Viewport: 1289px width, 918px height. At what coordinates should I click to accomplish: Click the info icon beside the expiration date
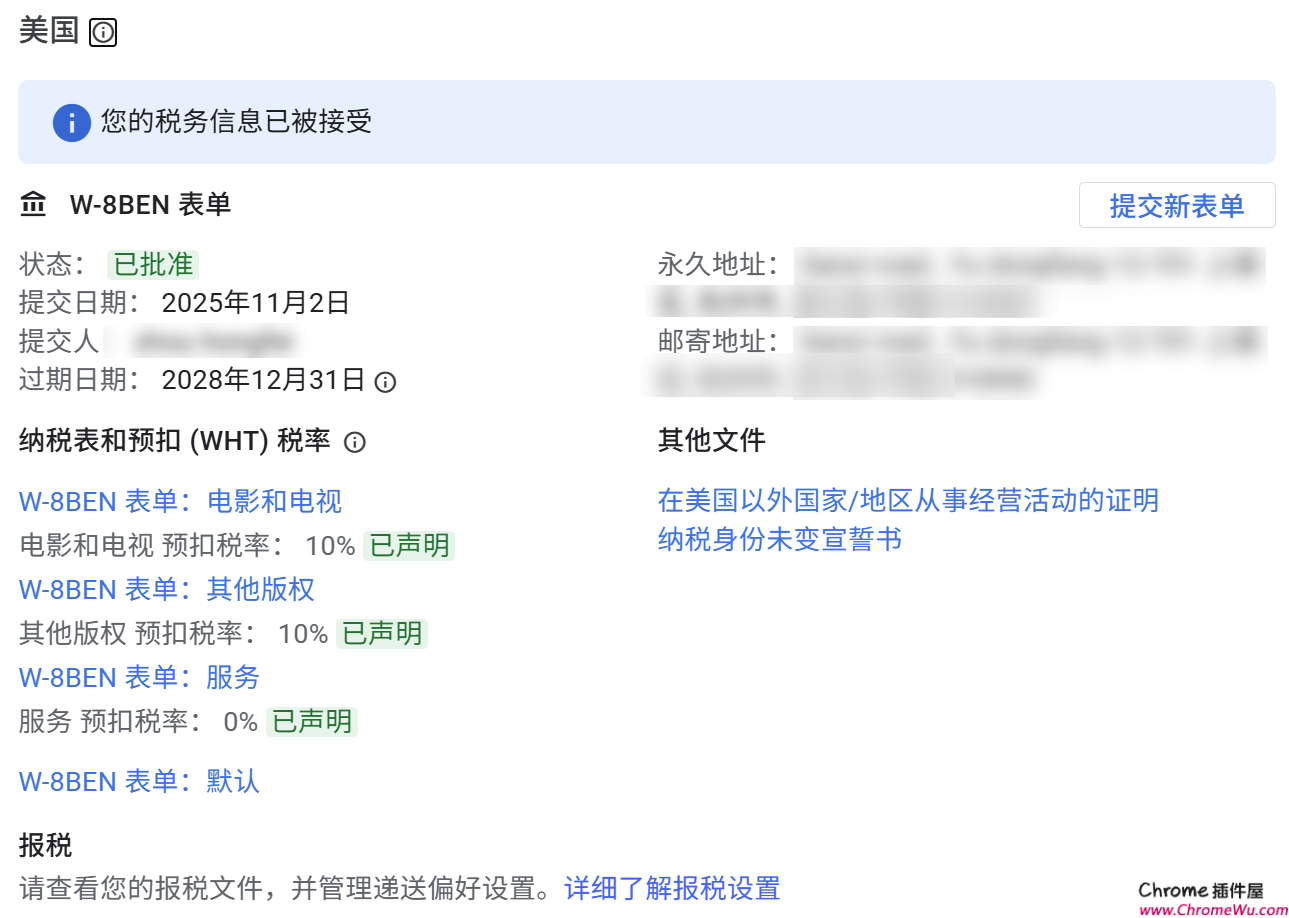pyautogui.click(x=386, y=381)
